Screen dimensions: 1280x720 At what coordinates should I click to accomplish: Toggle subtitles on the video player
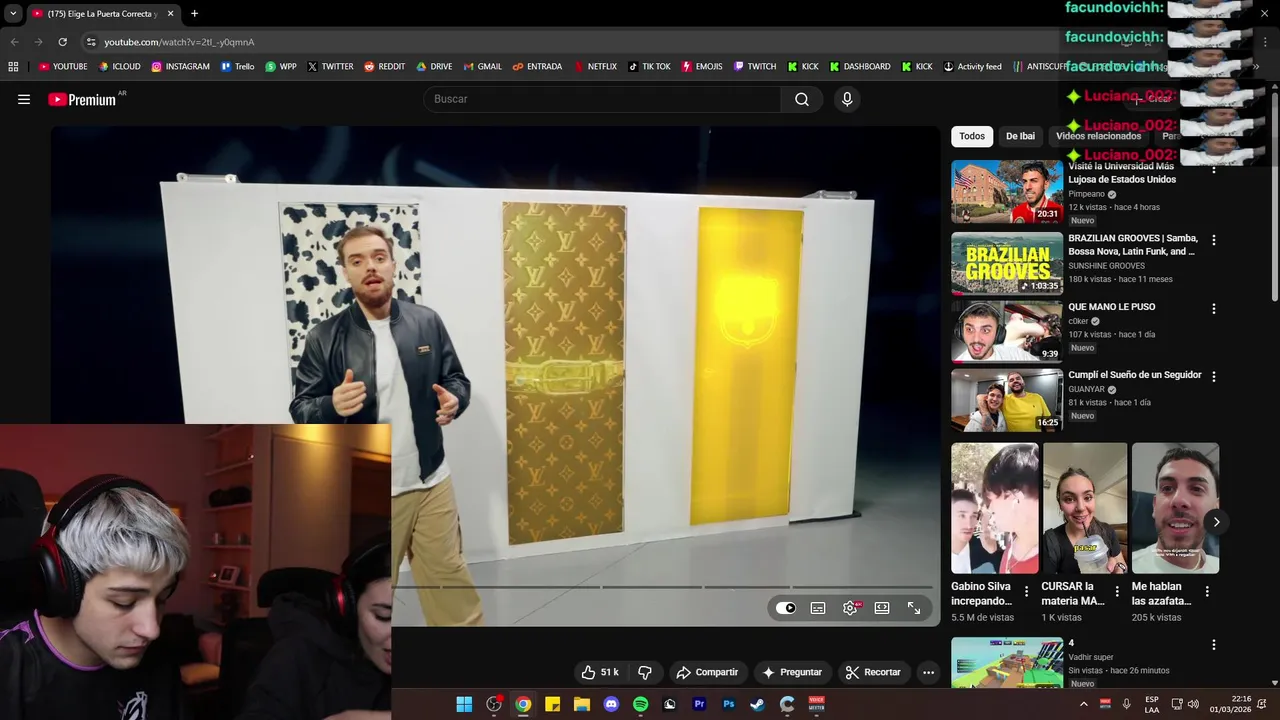point(818,608)
